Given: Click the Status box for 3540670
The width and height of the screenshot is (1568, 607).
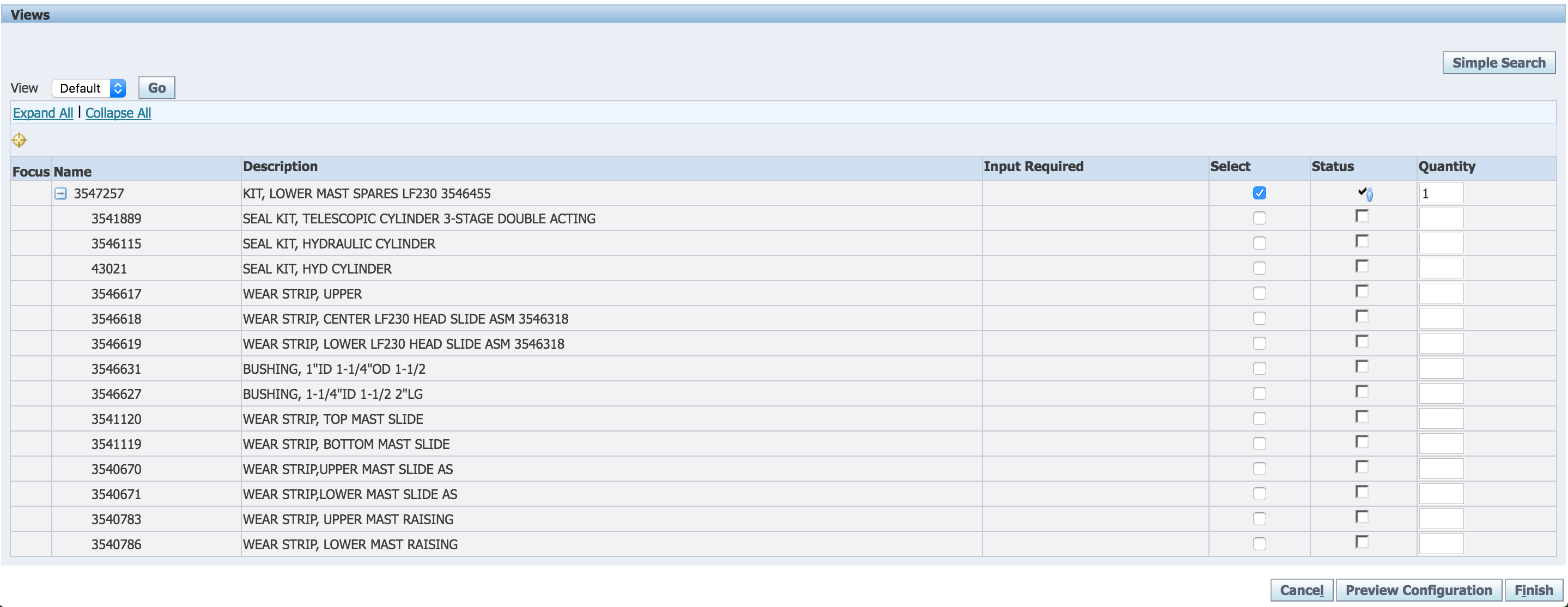Looking at the screenshot, I should 1362,467.
